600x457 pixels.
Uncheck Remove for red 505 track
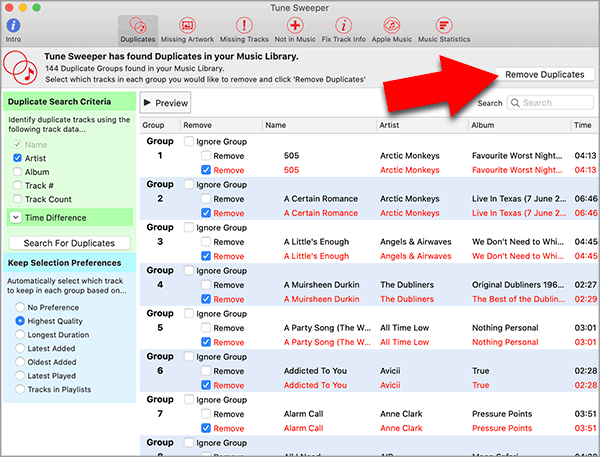pos(206,170)
